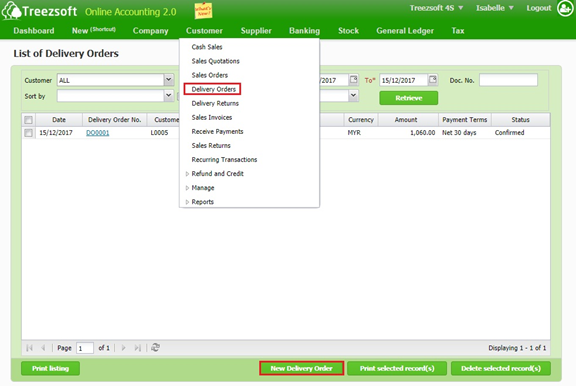
Task: Open the What's New sticky note
Action: click(203, 10)
